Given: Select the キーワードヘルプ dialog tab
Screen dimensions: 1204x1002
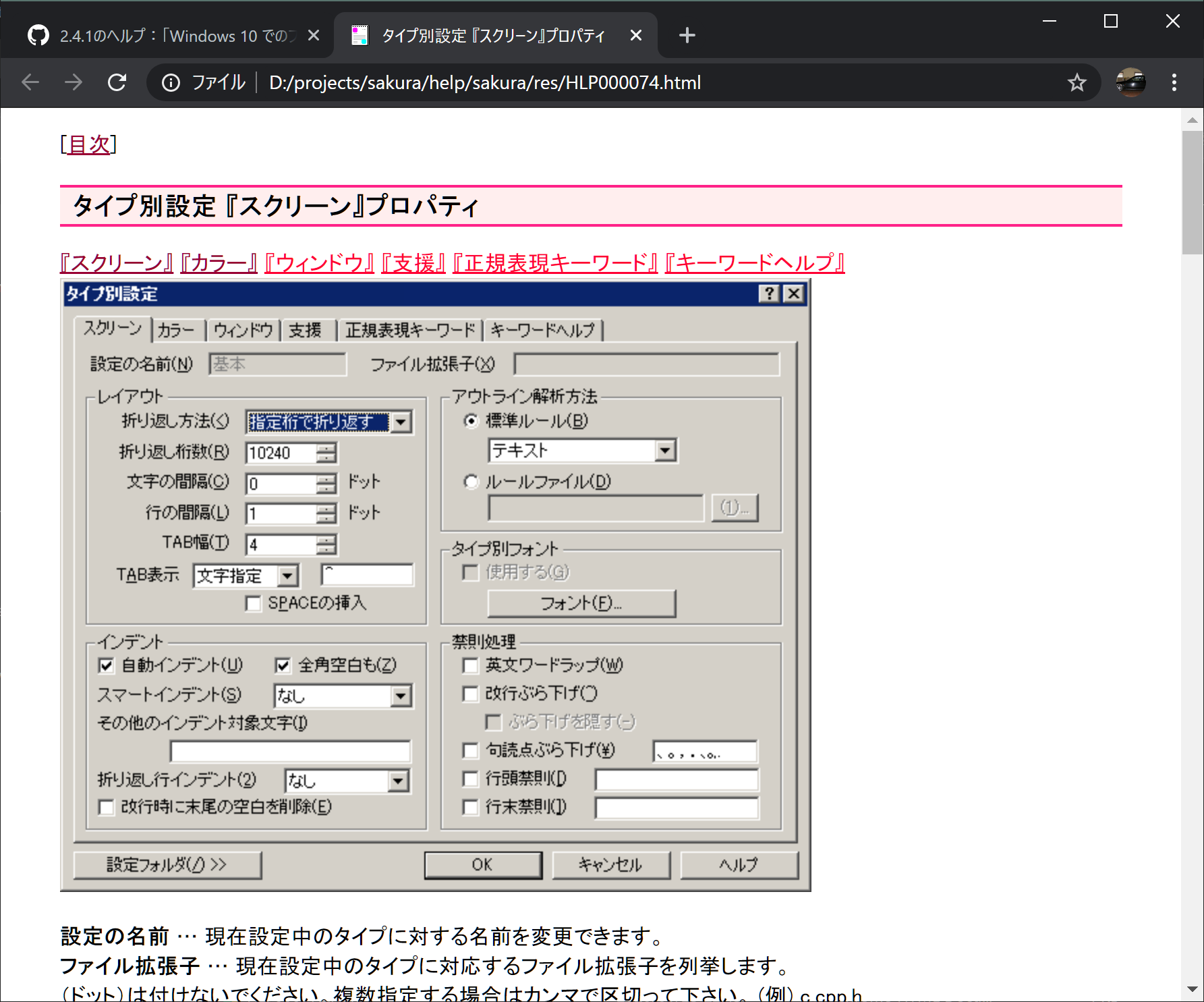Looking at the screenshot, I should point(542,330).
